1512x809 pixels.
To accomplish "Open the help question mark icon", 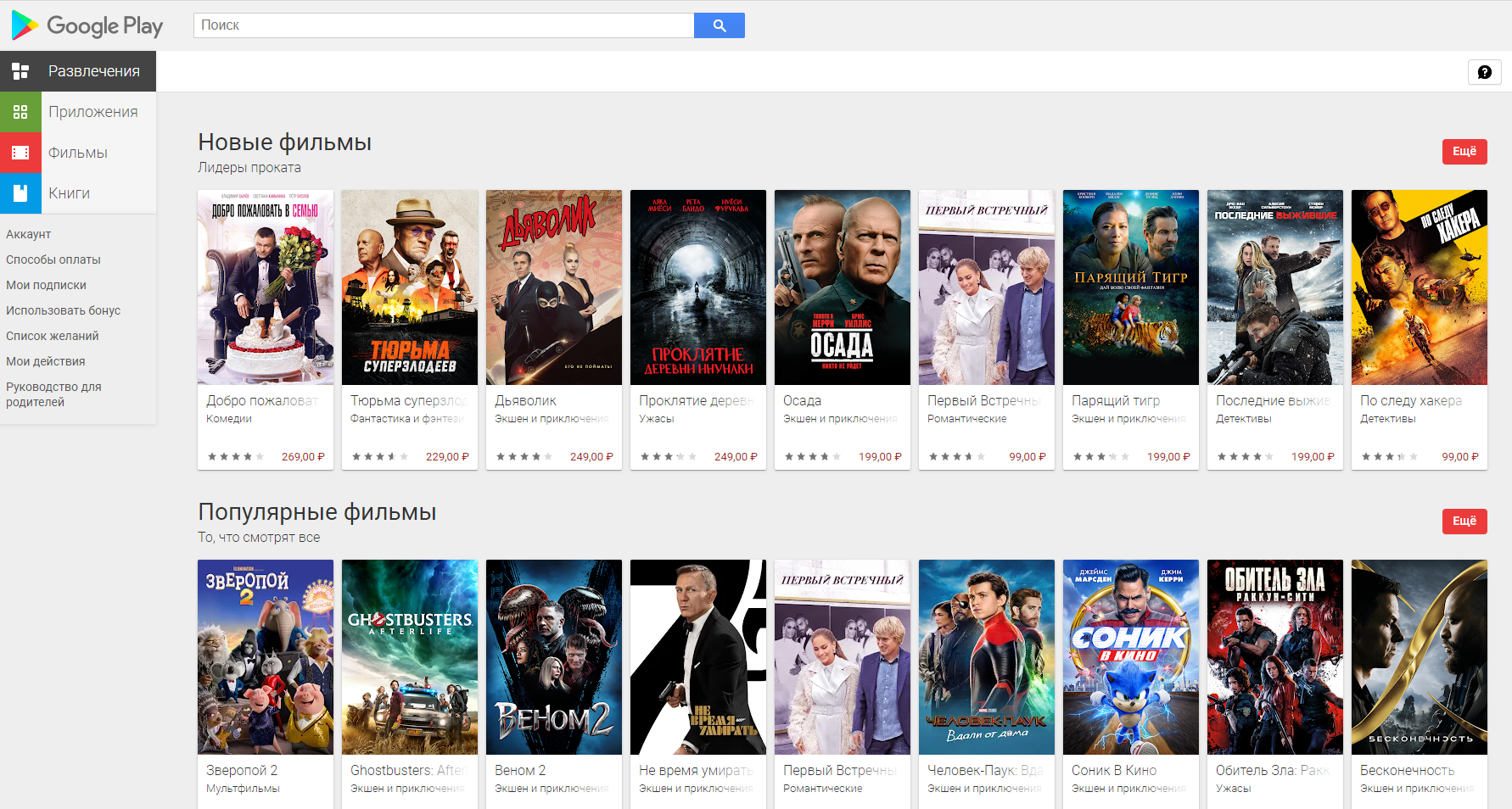I will point(1484,72).
